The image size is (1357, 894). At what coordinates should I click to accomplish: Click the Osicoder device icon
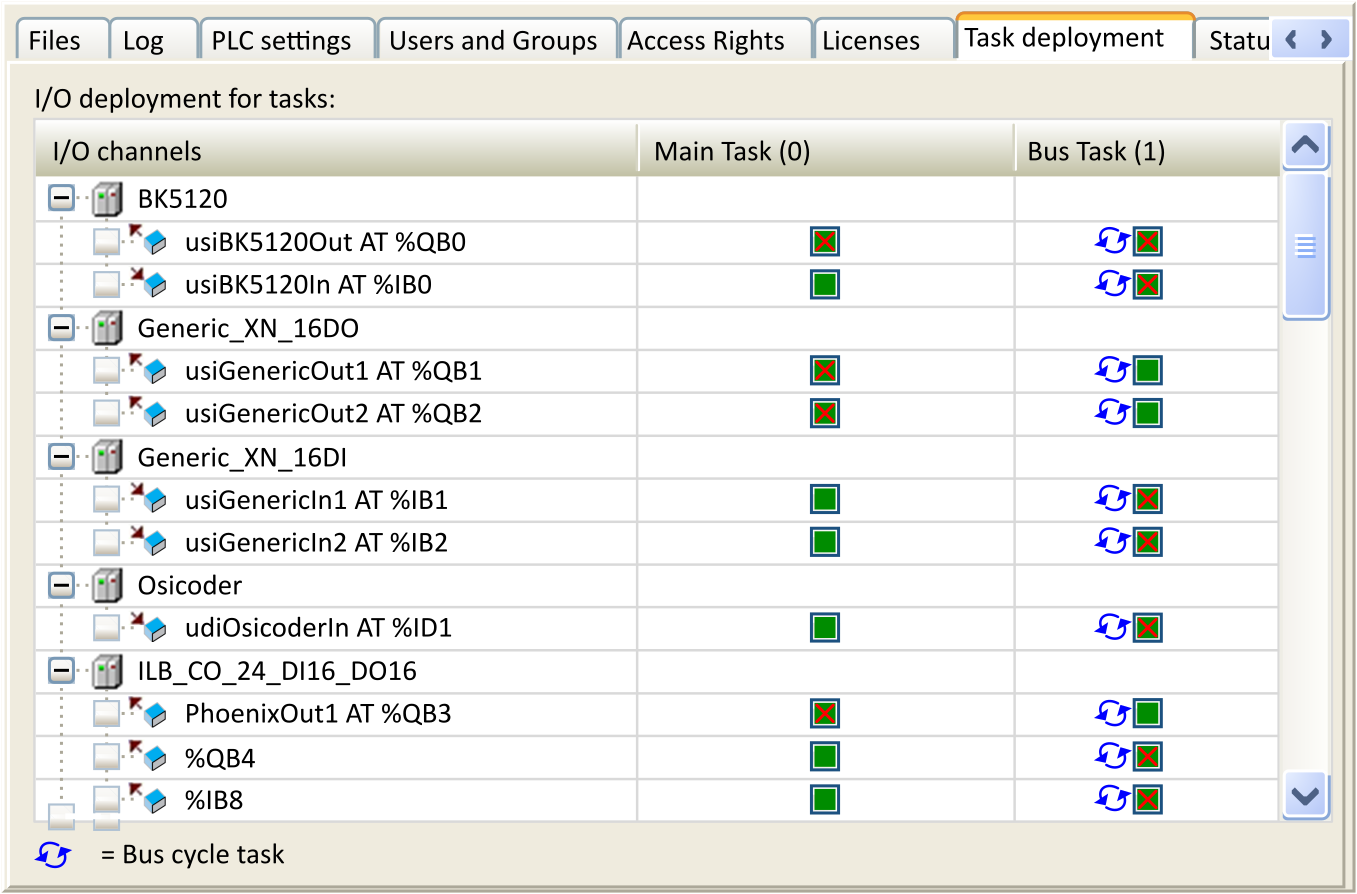click(x=107, y=585)
